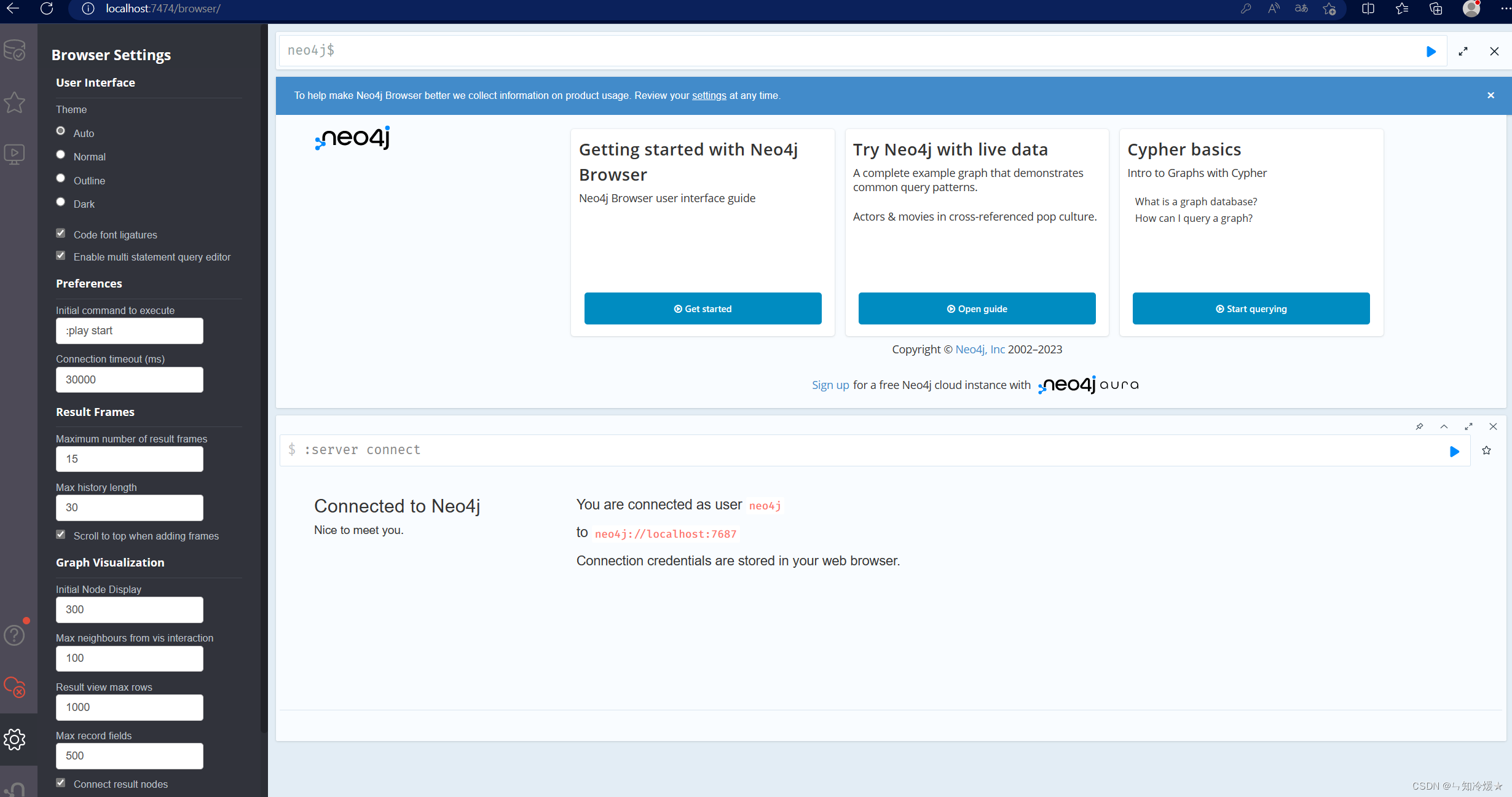The image size is (1512, 797).
Task: Collapse the server connect frame
Action: (1444, 426)
